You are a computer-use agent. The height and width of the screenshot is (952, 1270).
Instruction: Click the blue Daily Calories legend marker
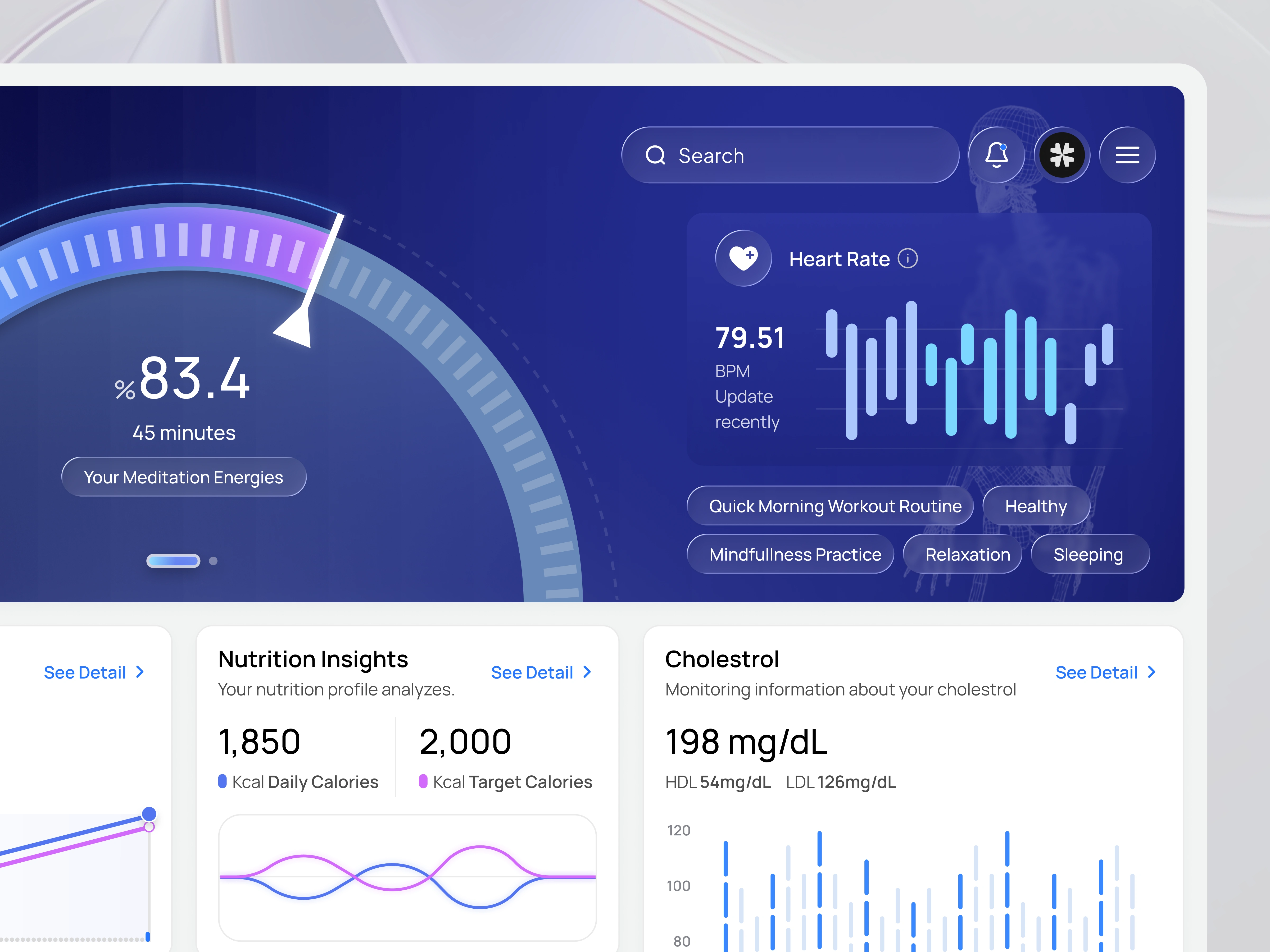pos(222,781)
